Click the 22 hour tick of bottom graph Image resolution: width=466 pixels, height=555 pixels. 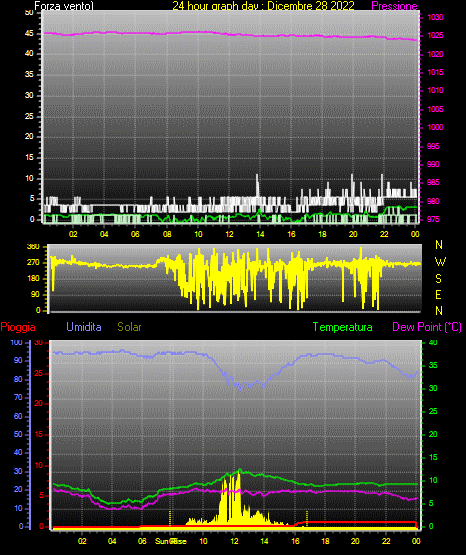[386, 541]
